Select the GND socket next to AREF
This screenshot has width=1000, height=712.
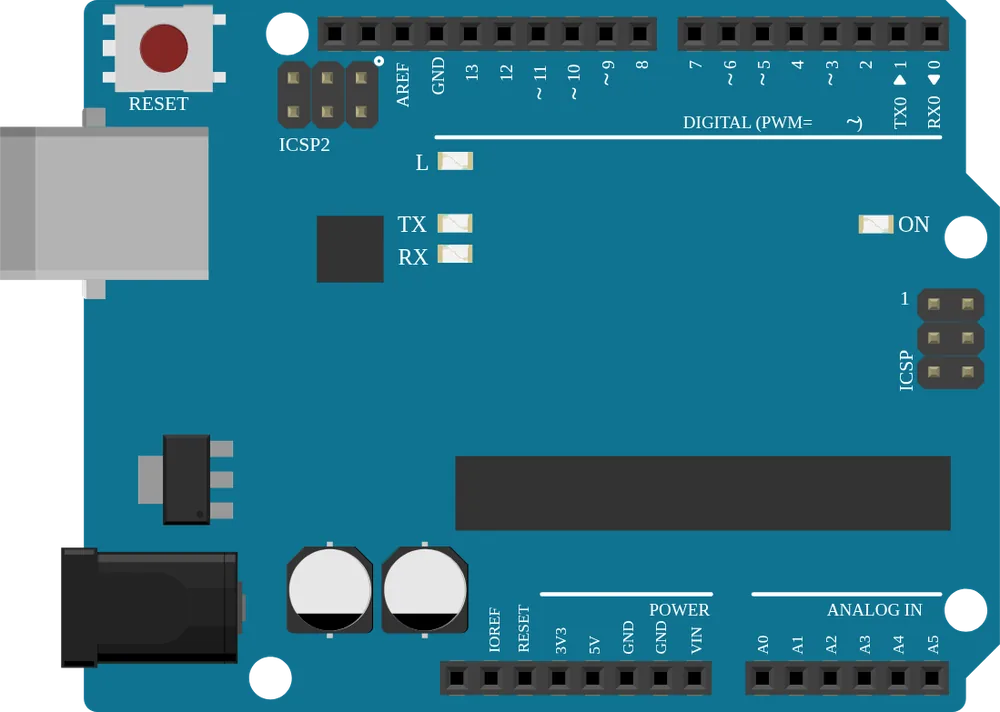coord(436,33)
